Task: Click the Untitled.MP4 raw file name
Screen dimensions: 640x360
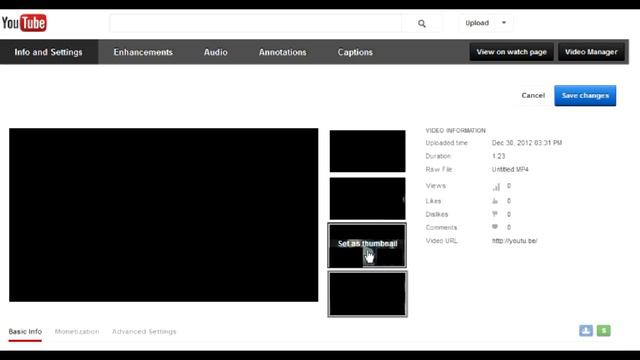Action: [510, 169]
